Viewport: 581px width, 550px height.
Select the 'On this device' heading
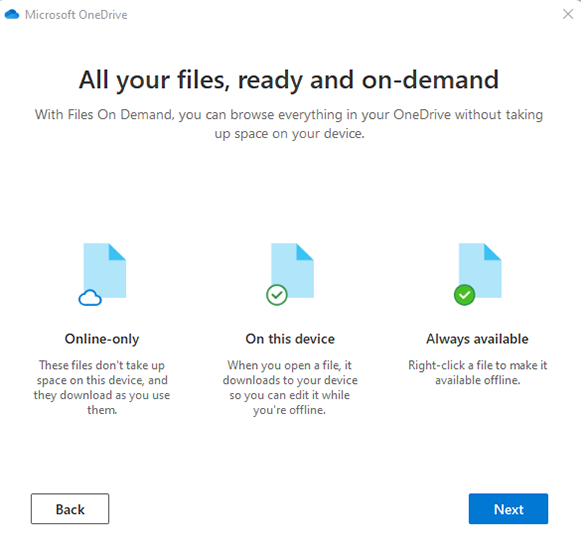tap(290, 339)
